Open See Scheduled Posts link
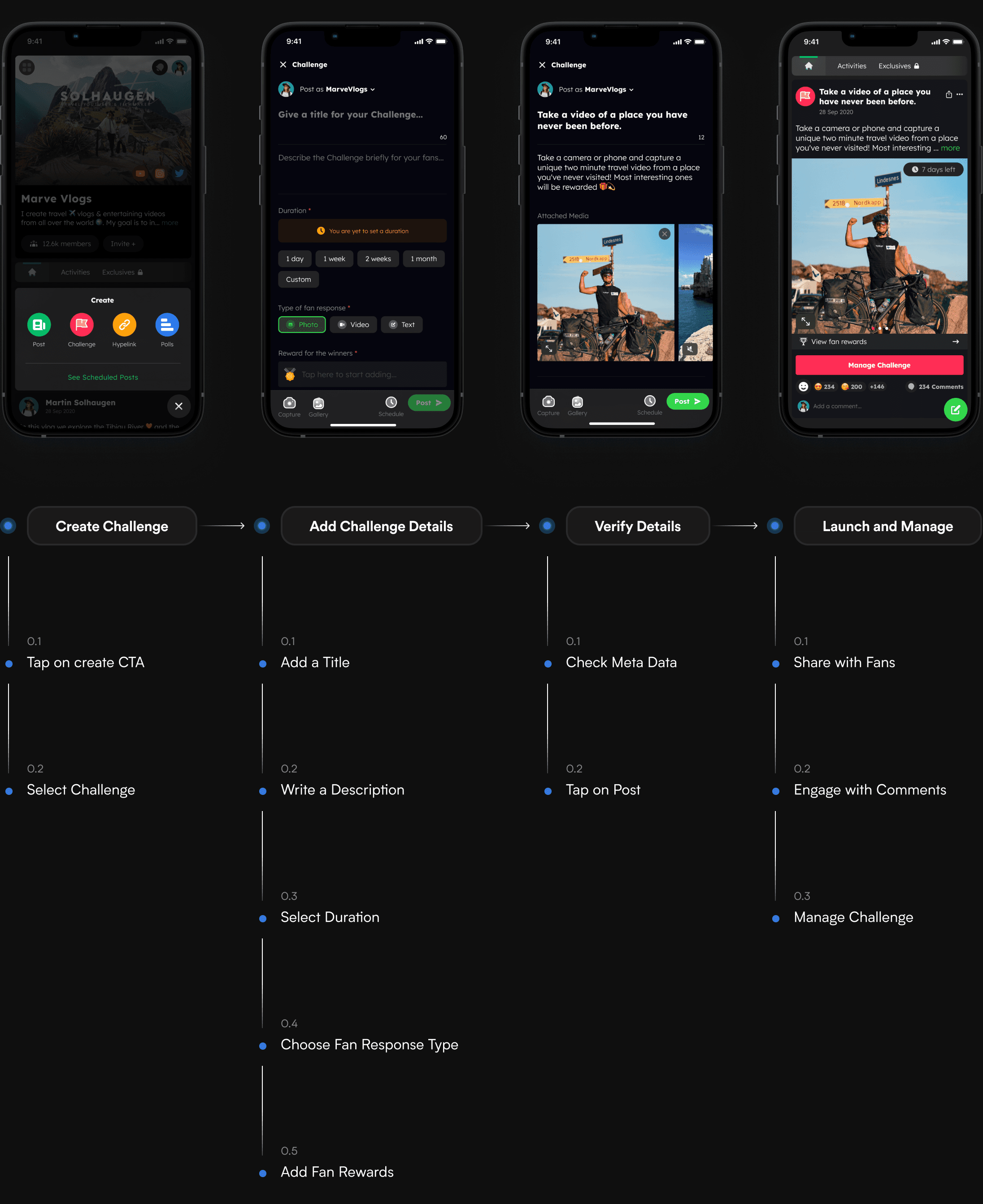This screenshot has width=983, height=1204. [x=103, y=377]
